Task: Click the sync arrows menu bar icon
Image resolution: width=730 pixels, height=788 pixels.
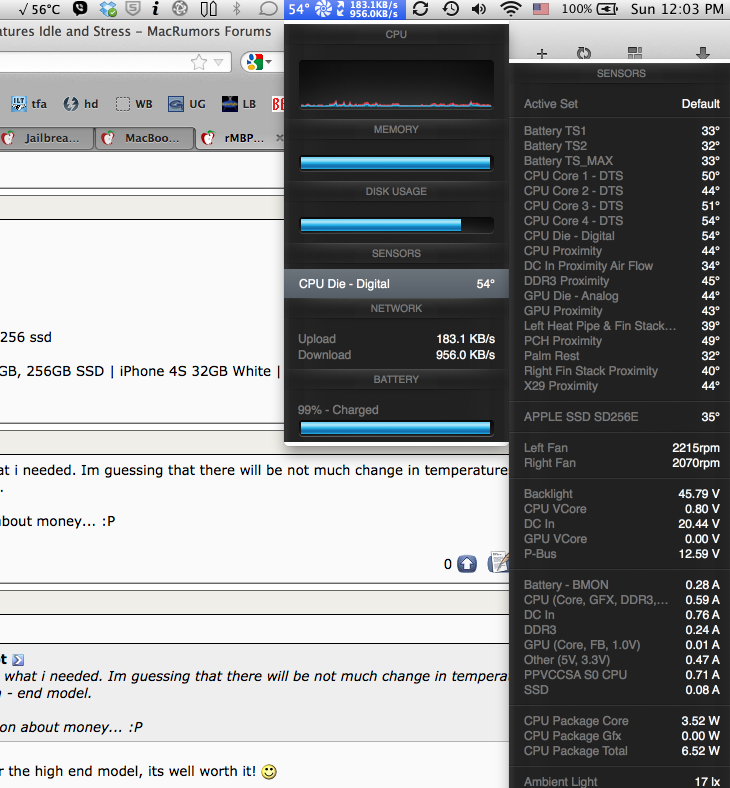Action: click(421, 9)
